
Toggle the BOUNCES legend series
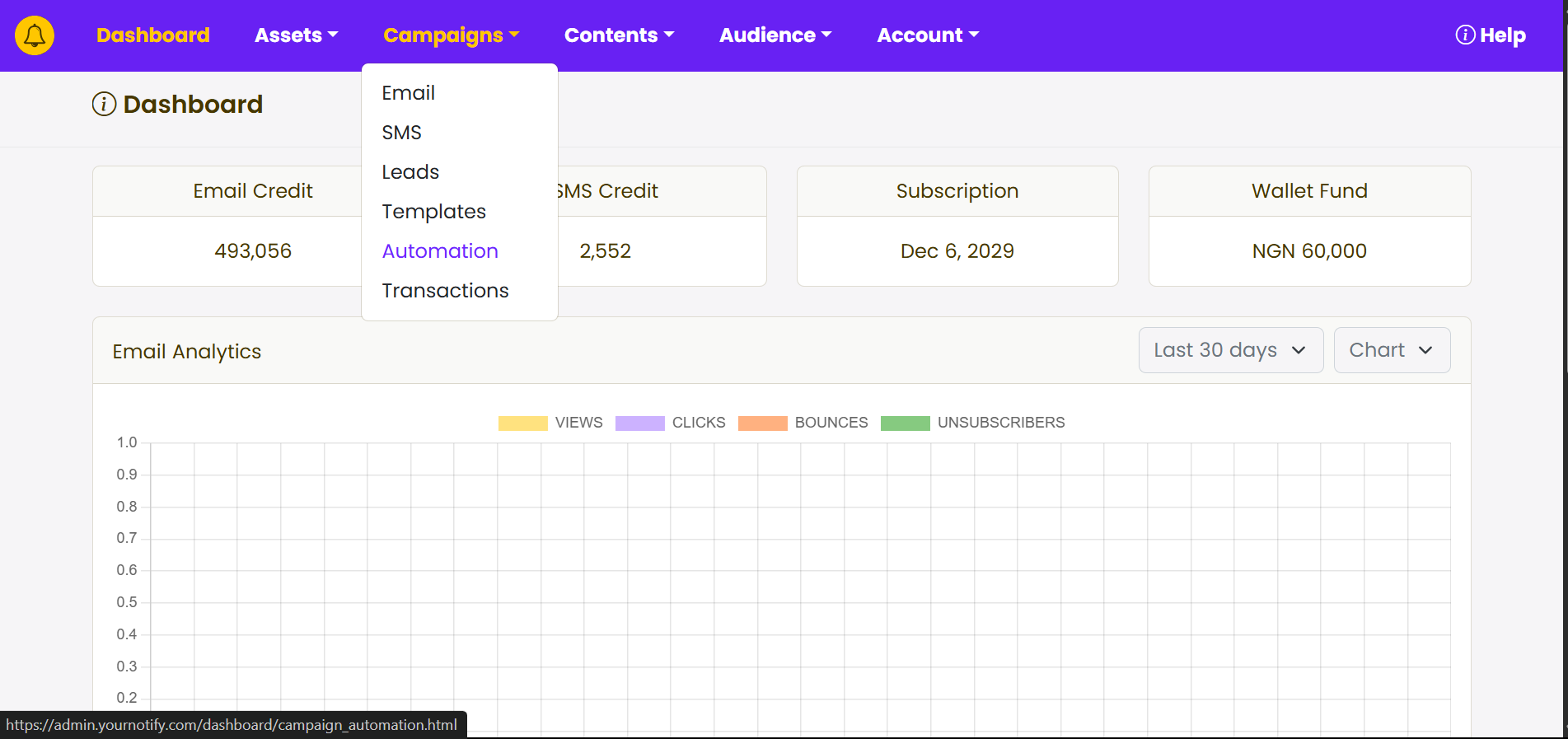pos(803,423)
